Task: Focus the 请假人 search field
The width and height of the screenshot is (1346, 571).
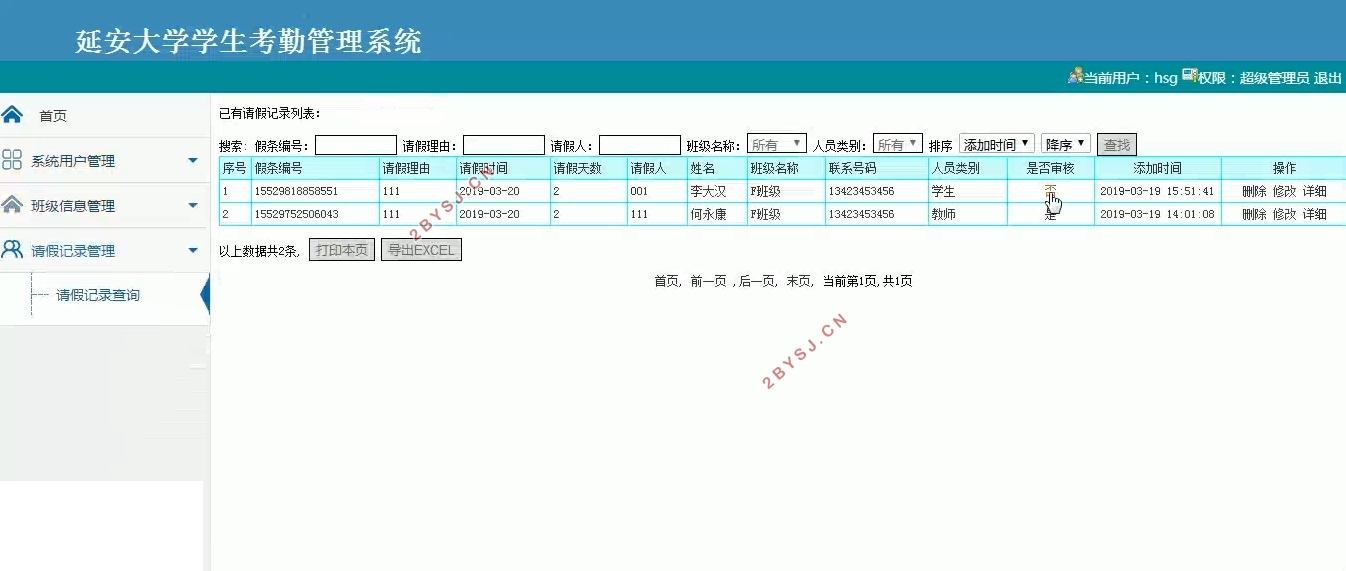Action: pyautogui.click(x=640, y=145)
